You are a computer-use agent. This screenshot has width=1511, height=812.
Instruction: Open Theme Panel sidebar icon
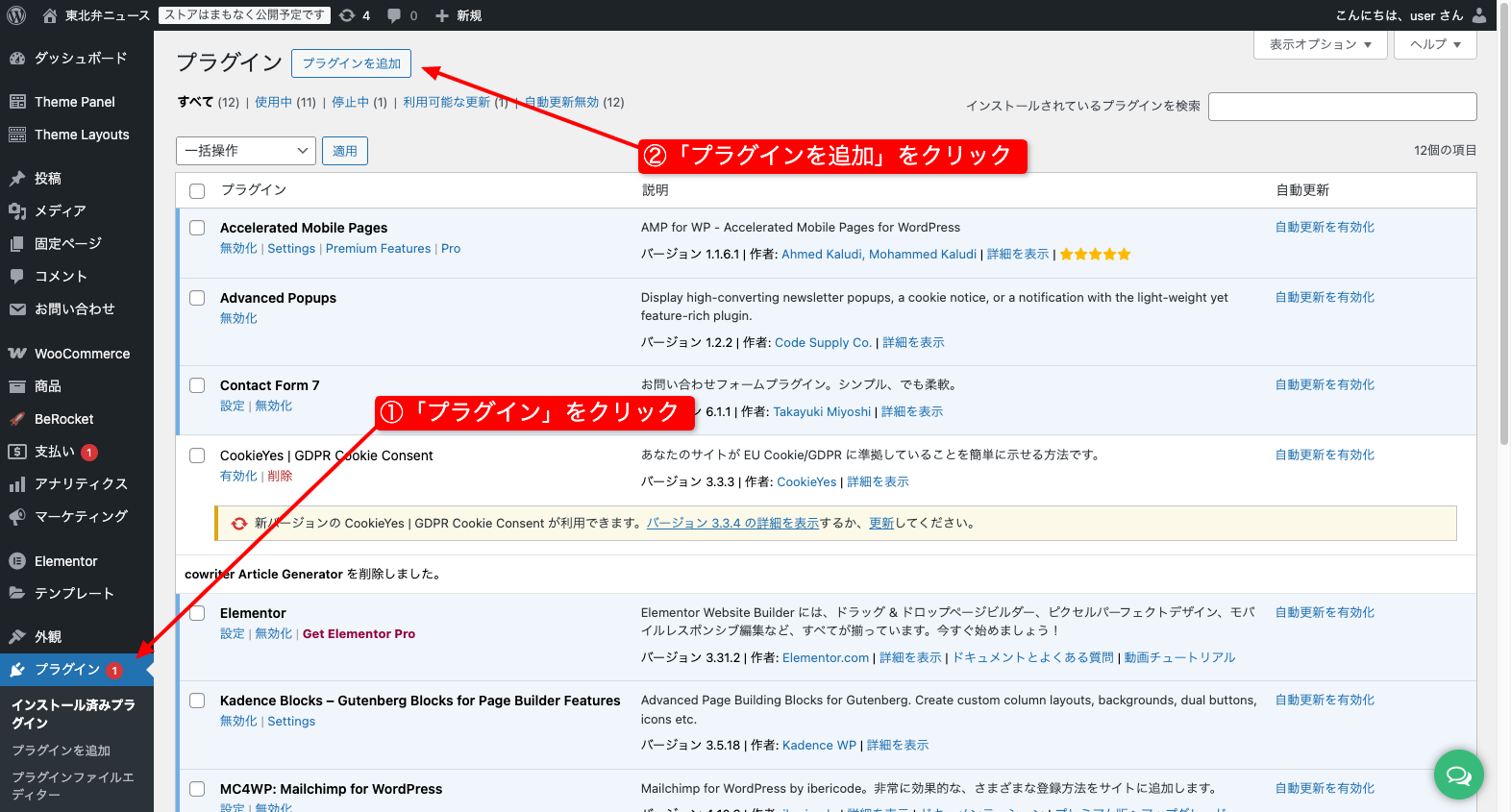[x=17, y=102]
